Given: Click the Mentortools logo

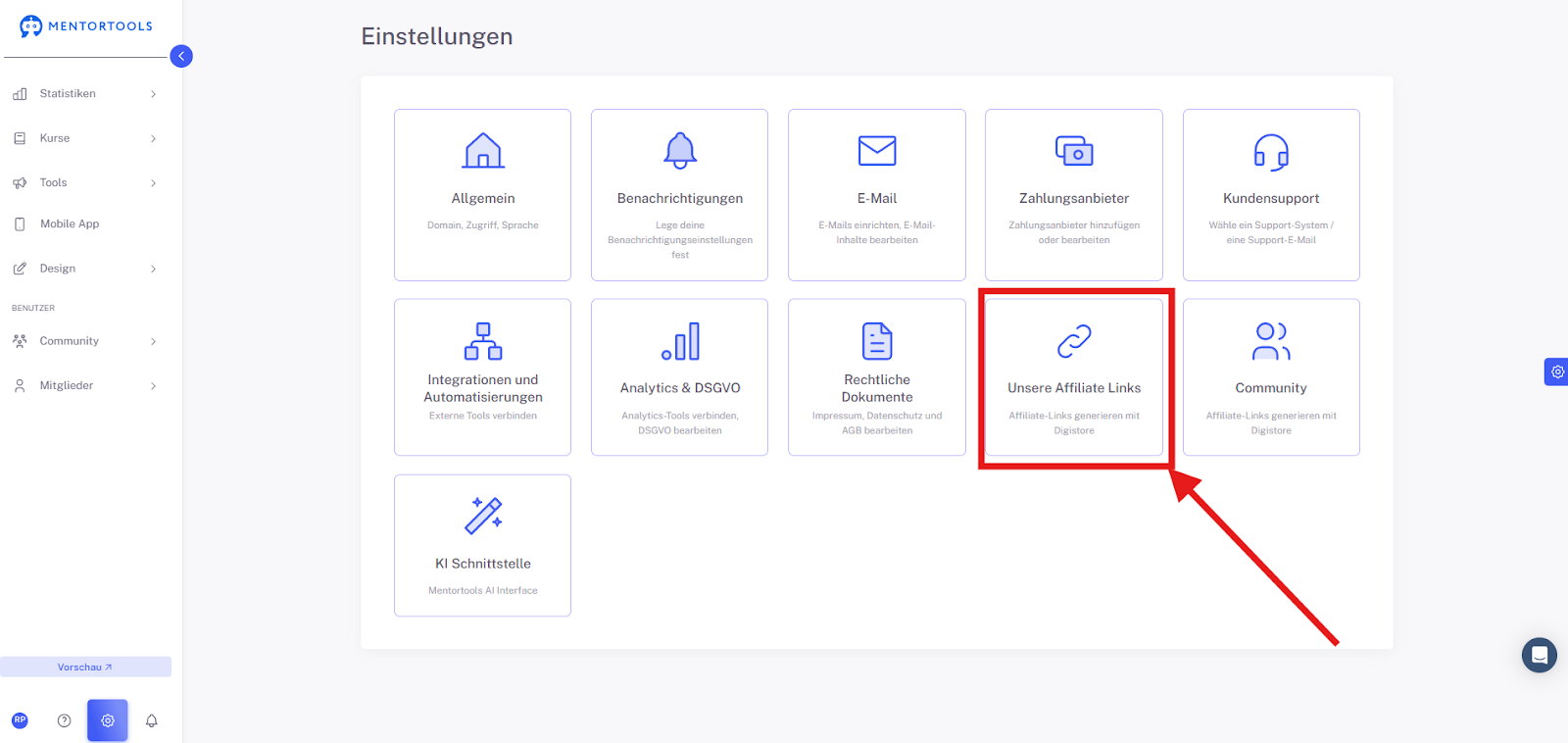Looking at the screenshot, I should pyautogui.click(x=86, y=26).
